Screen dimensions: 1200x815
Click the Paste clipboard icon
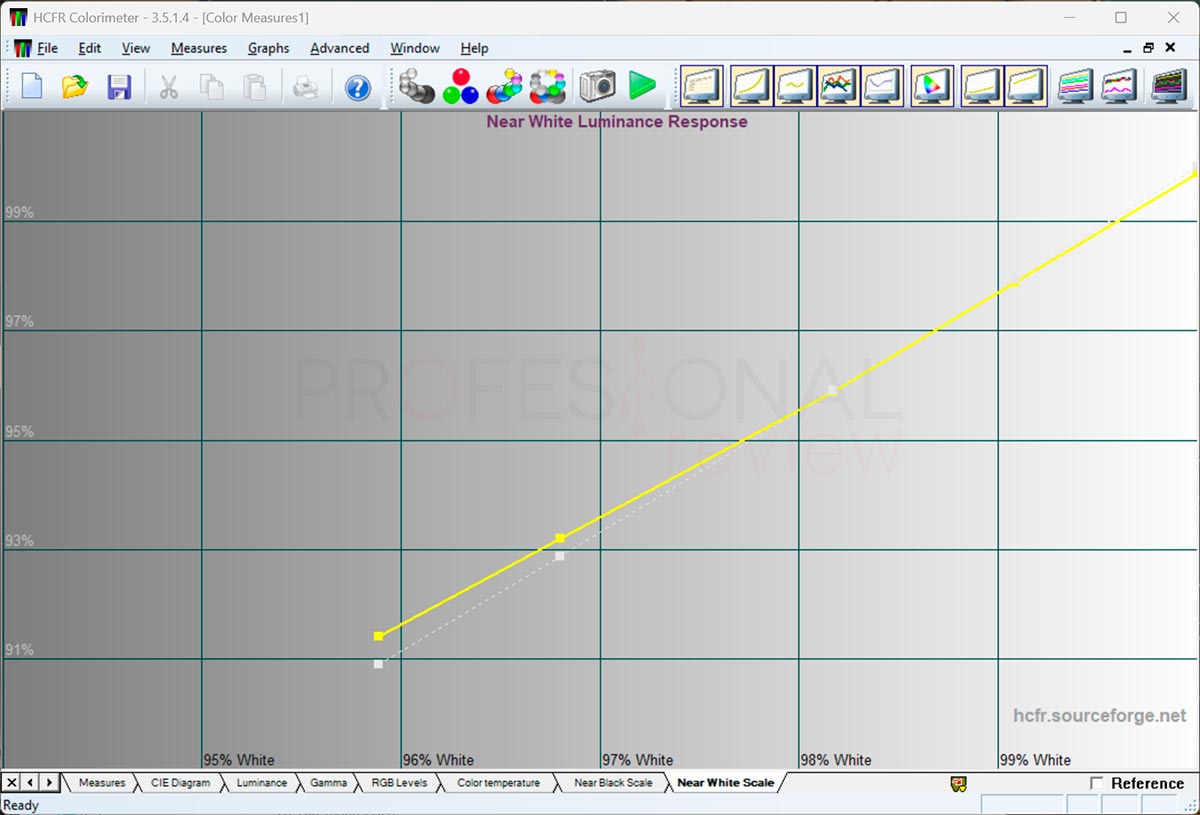[x=255, y=86]
